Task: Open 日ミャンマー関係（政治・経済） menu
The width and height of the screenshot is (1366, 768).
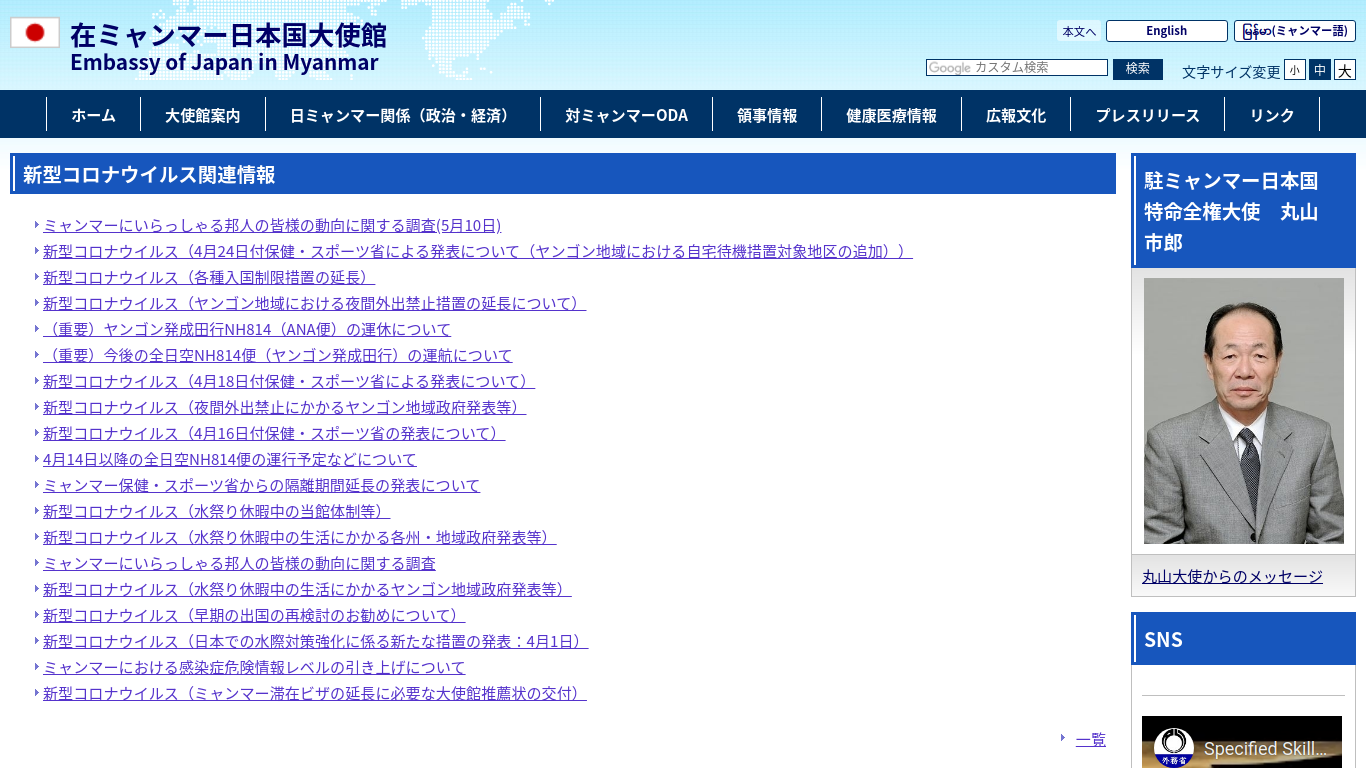Action: (403, 115)
